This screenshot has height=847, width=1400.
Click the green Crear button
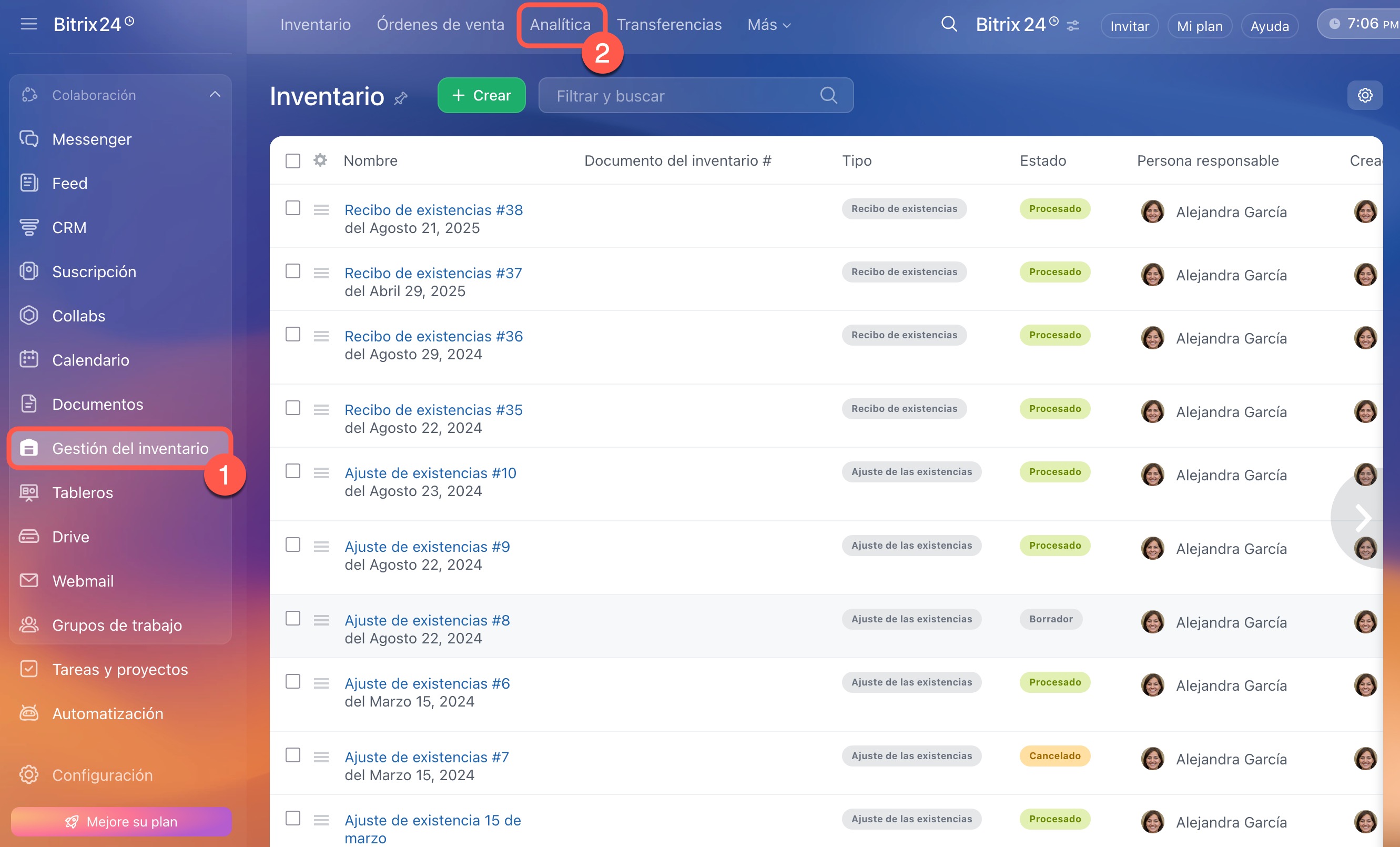point(481,96)
